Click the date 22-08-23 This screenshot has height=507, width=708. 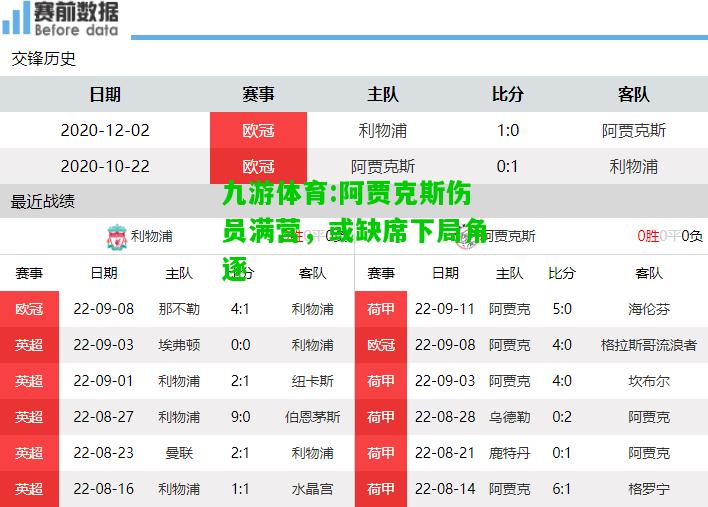(x=104, y=453)
